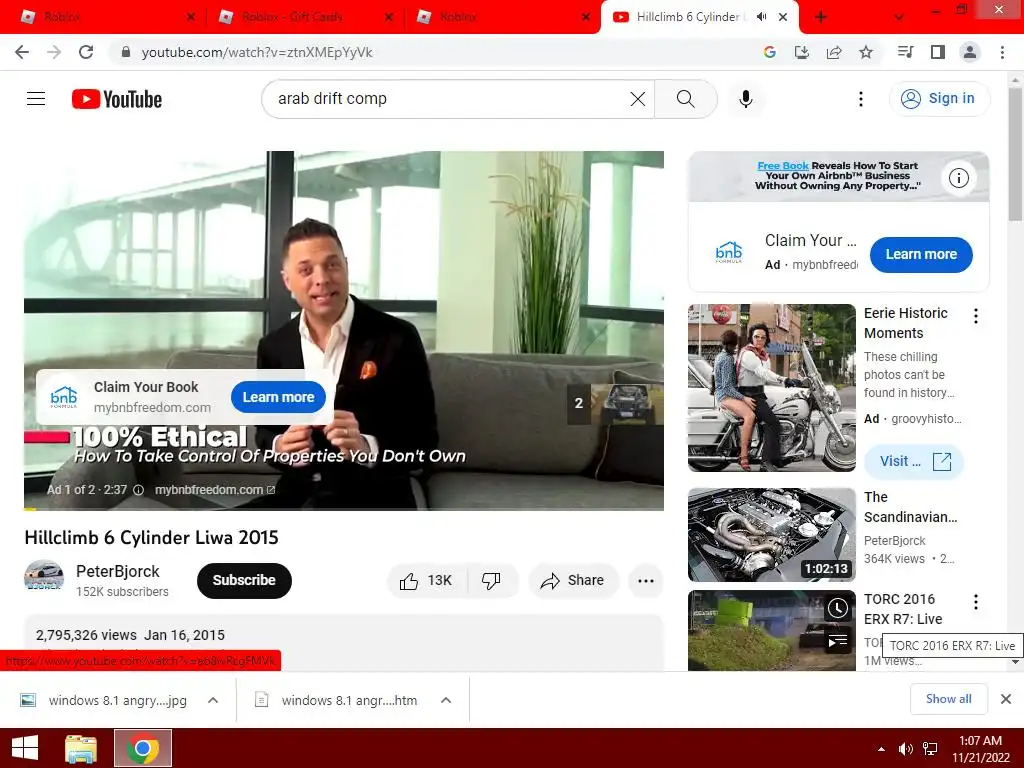Open the Eerie Historic Moments ad image
Image resolution: width=1024 pixels, height=768 pixels.
click(771, 388)
